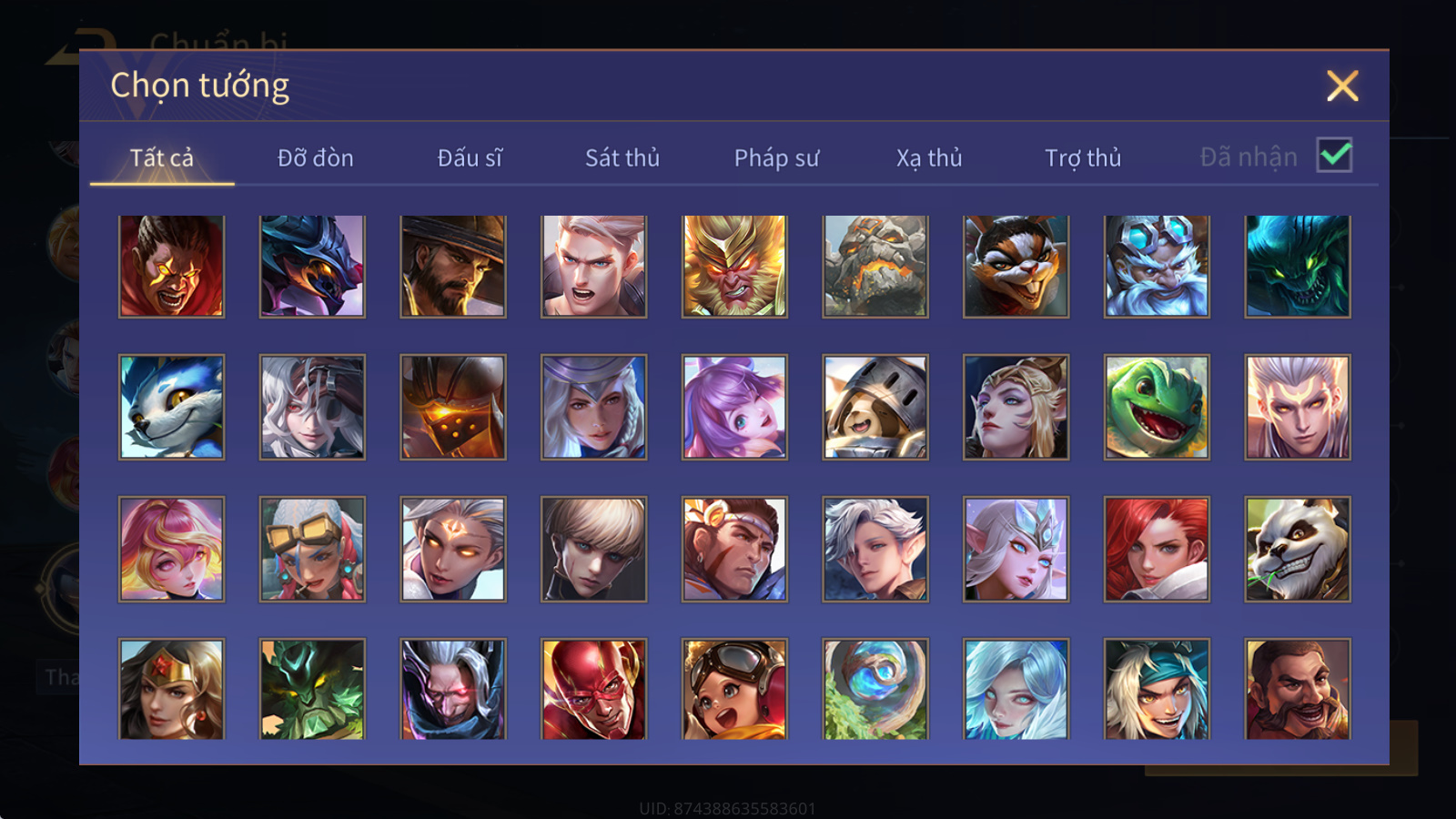Open the Trợ thủ tab
The width and height of the screenshot is (1456, 819).
[x=1083, y=157]
